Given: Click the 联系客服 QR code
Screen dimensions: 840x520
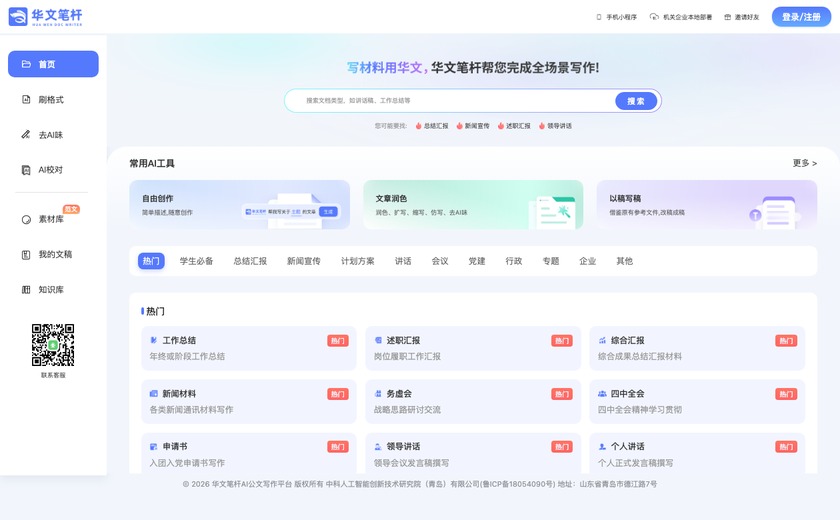Looking at the screenshot, I should click(x=53, y=345).
